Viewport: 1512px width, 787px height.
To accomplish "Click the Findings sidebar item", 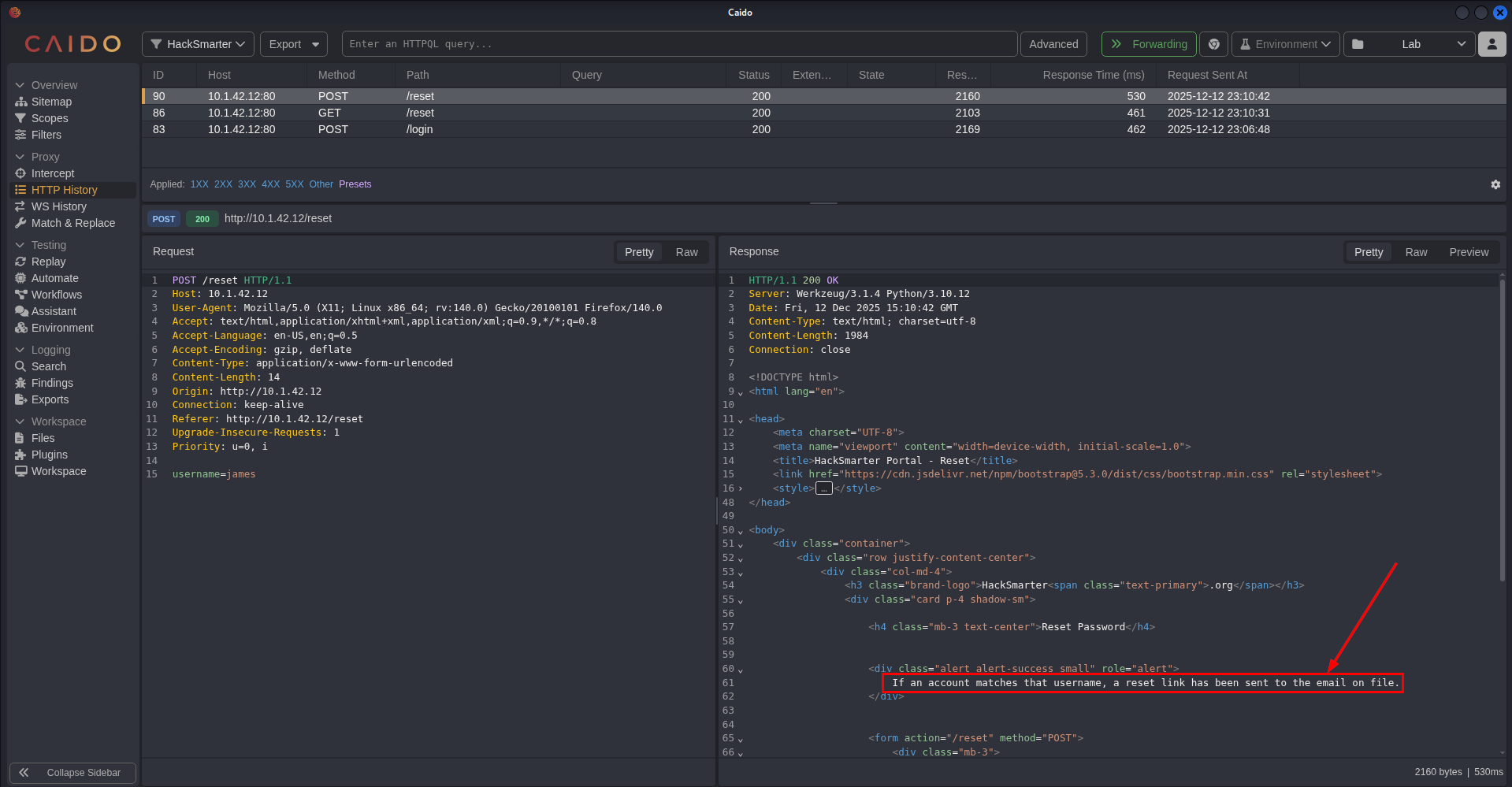I will (x=52, y=383).
